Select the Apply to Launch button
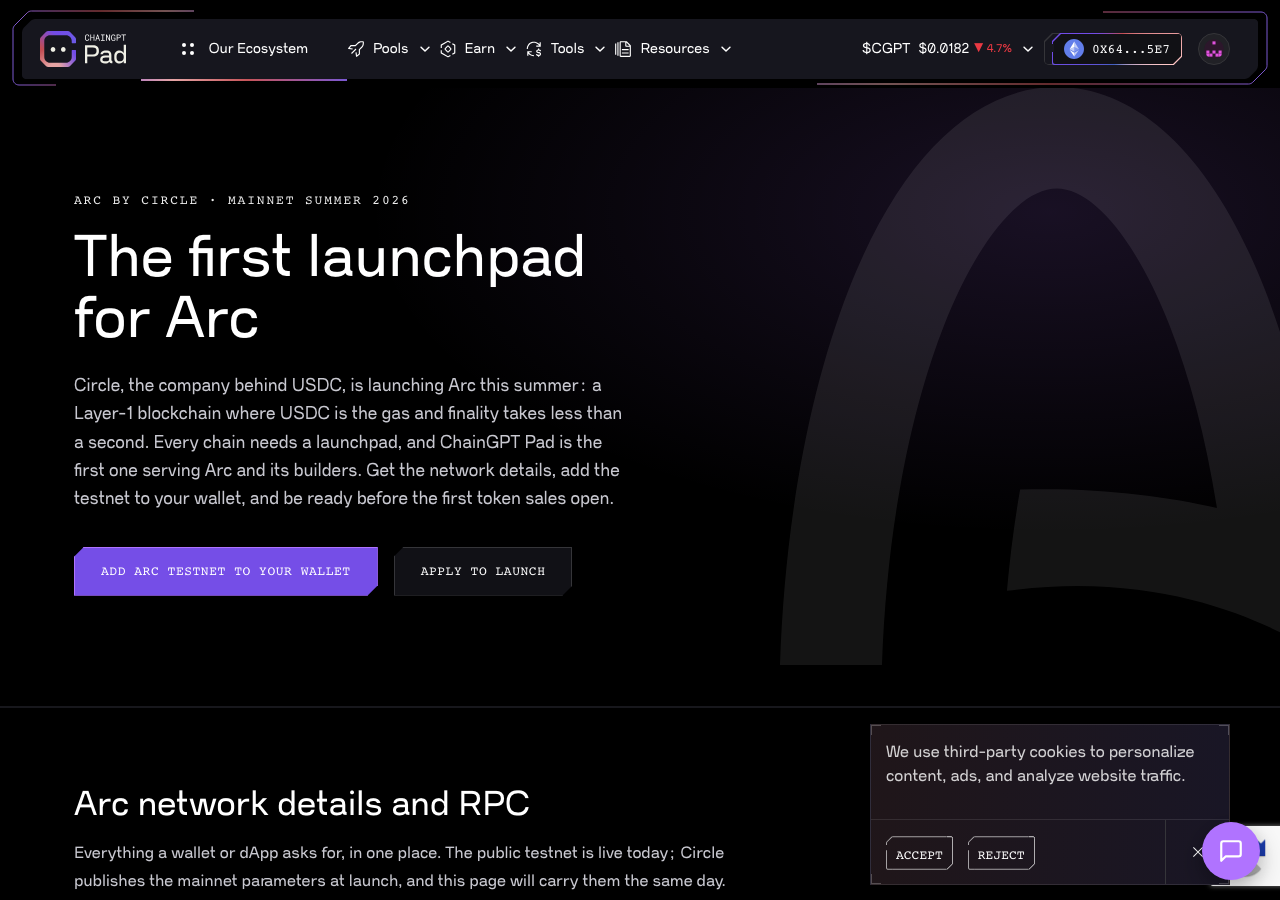This screenshot has height=900, width=1280. (x=483, y=571)
